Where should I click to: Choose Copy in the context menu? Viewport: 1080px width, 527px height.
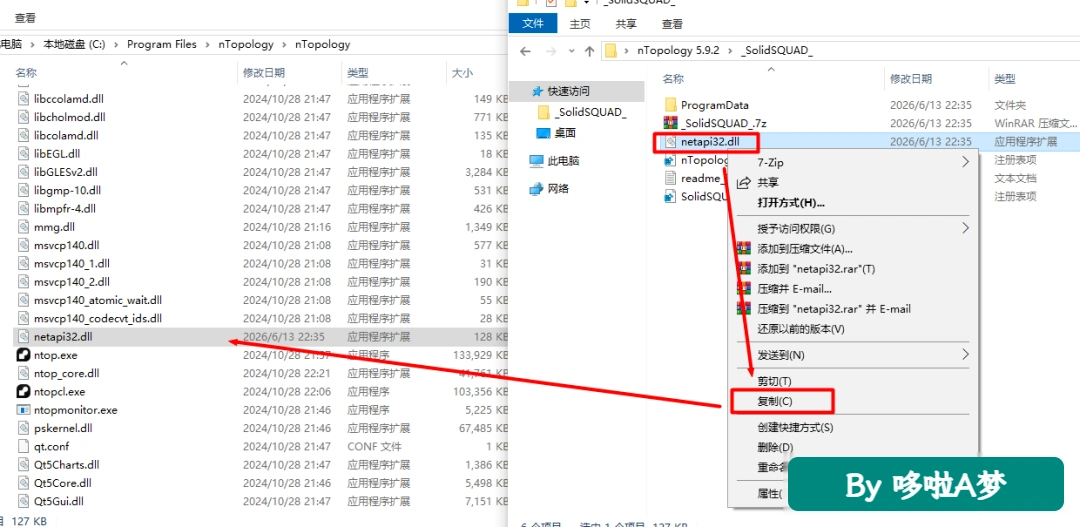click(774, 401)
